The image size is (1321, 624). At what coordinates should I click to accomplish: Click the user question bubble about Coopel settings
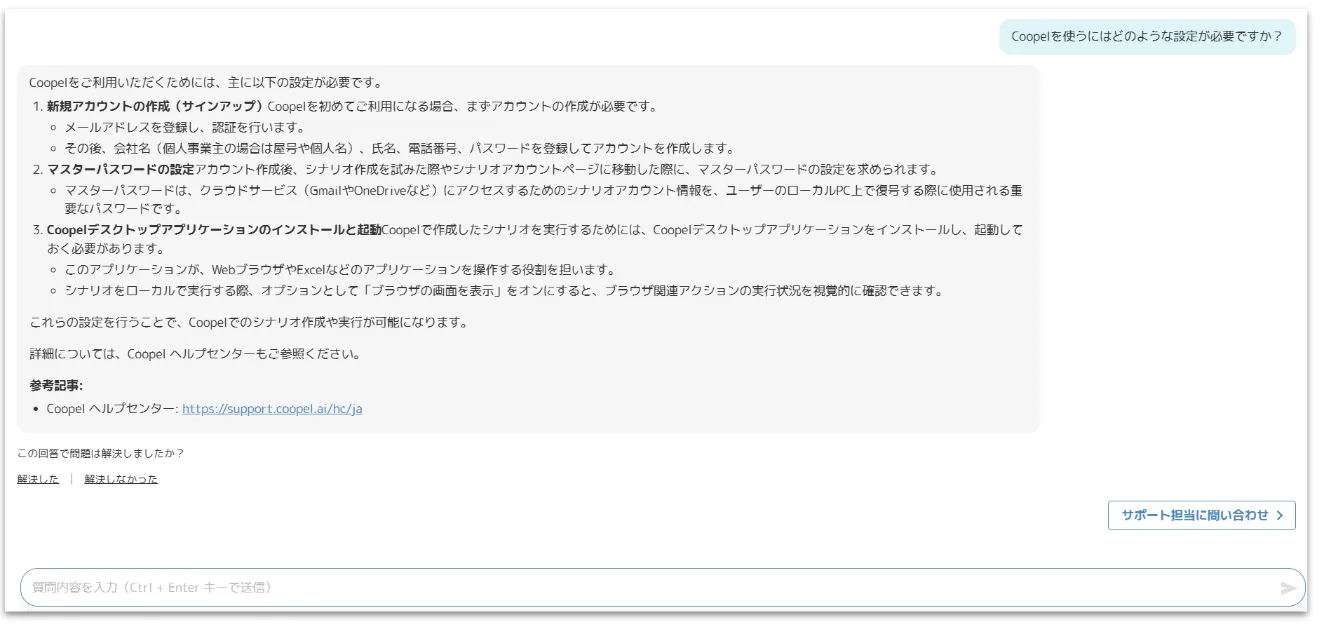click(1147, 37)
